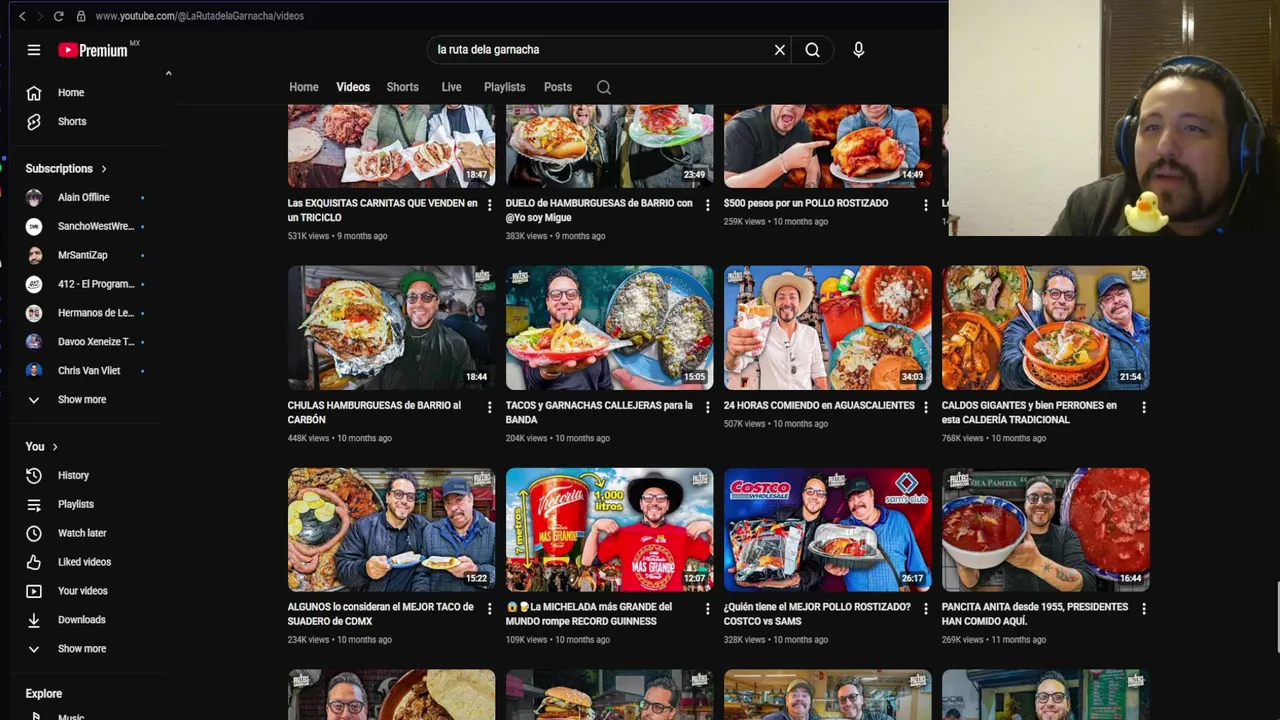
Task: Expand the You section
Action: [42, 447]
